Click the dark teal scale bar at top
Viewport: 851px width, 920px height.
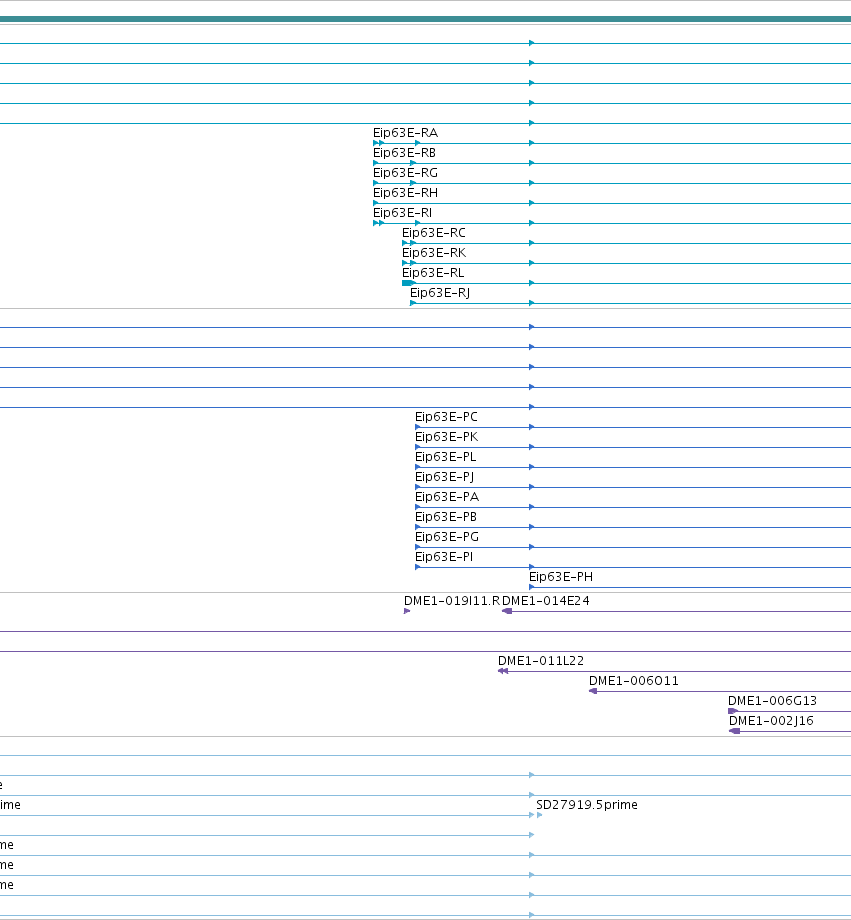426,19
